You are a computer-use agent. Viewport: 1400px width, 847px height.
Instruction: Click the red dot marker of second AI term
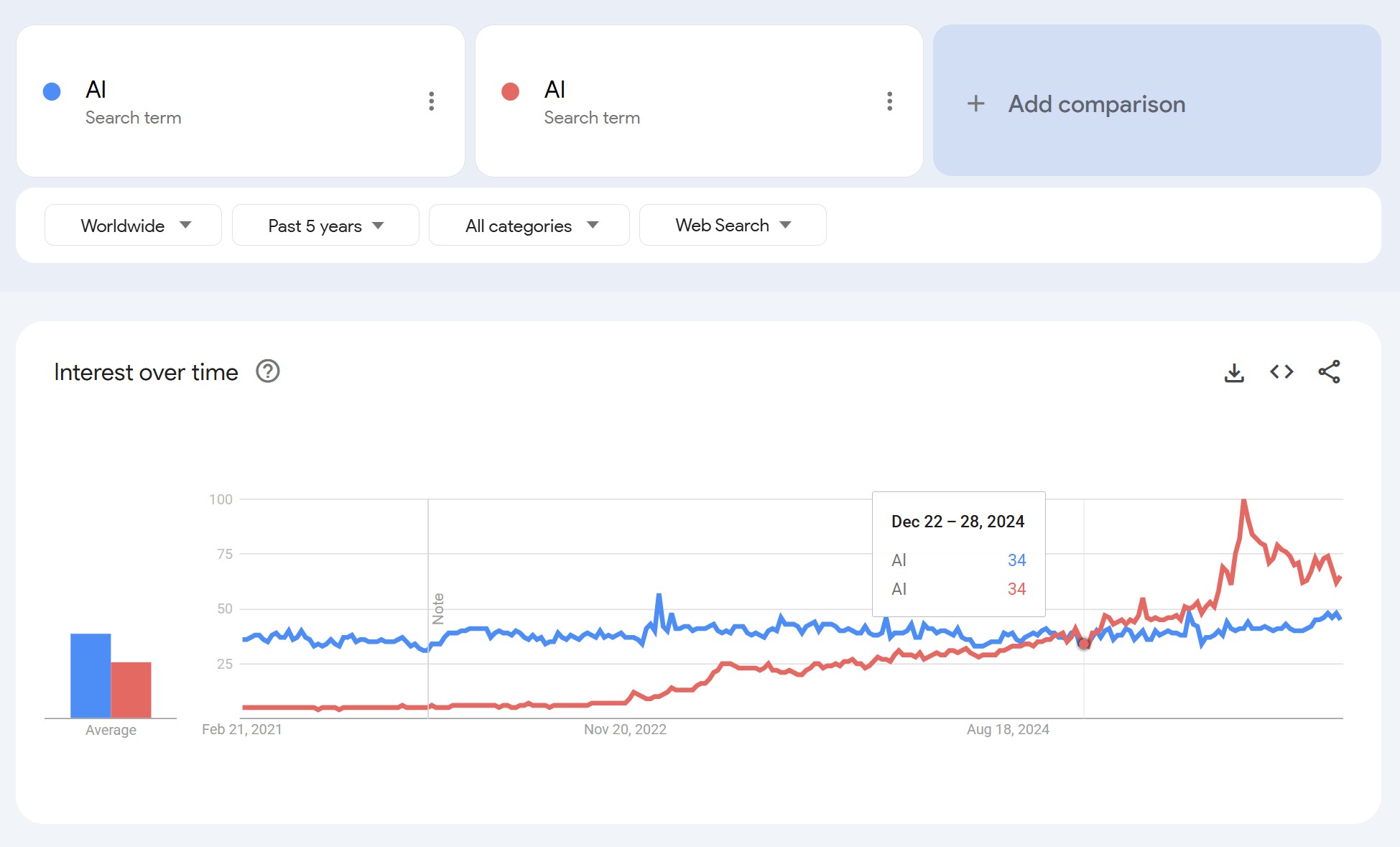(511, 91)
